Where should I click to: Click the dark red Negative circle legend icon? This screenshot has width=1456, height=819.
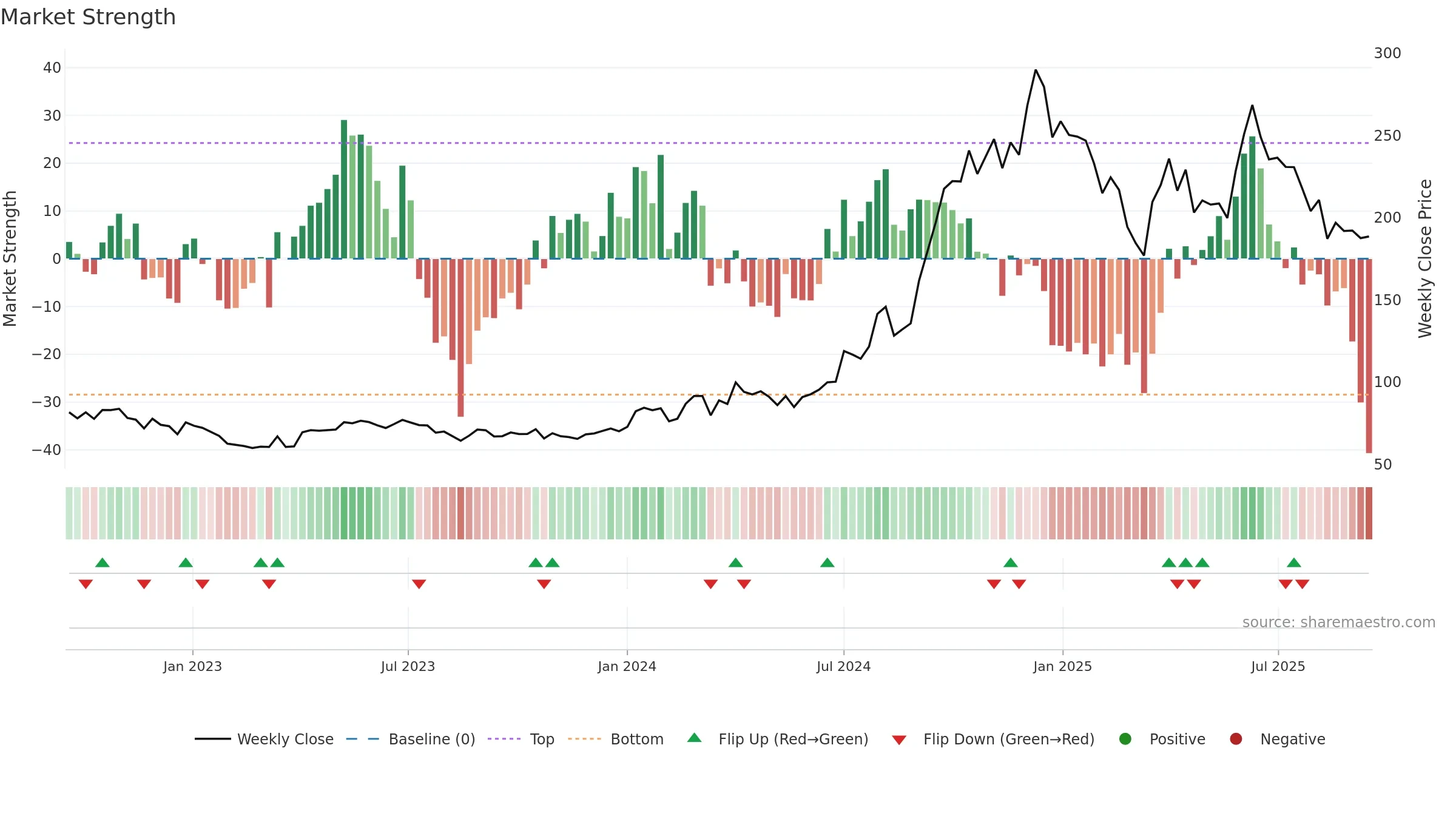pyautogui.click(x=1236, y=739)
